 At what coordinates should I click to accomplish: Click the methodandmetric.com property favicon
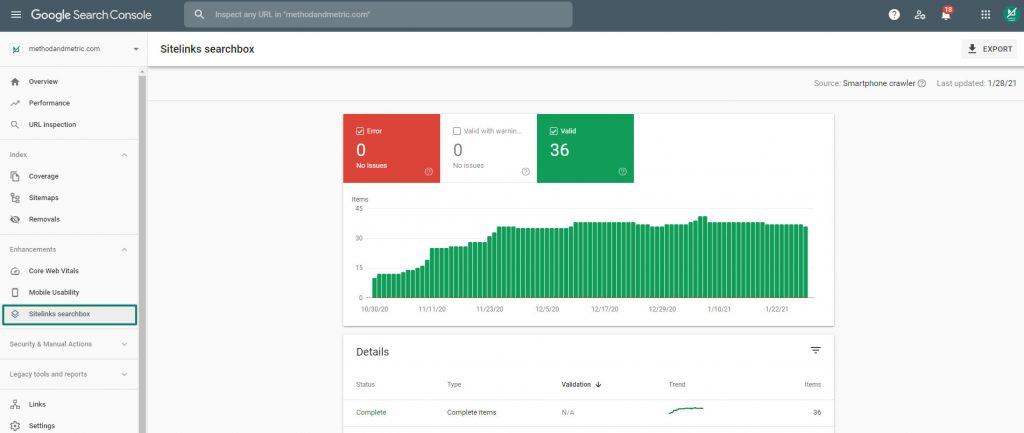coord(16,49)
